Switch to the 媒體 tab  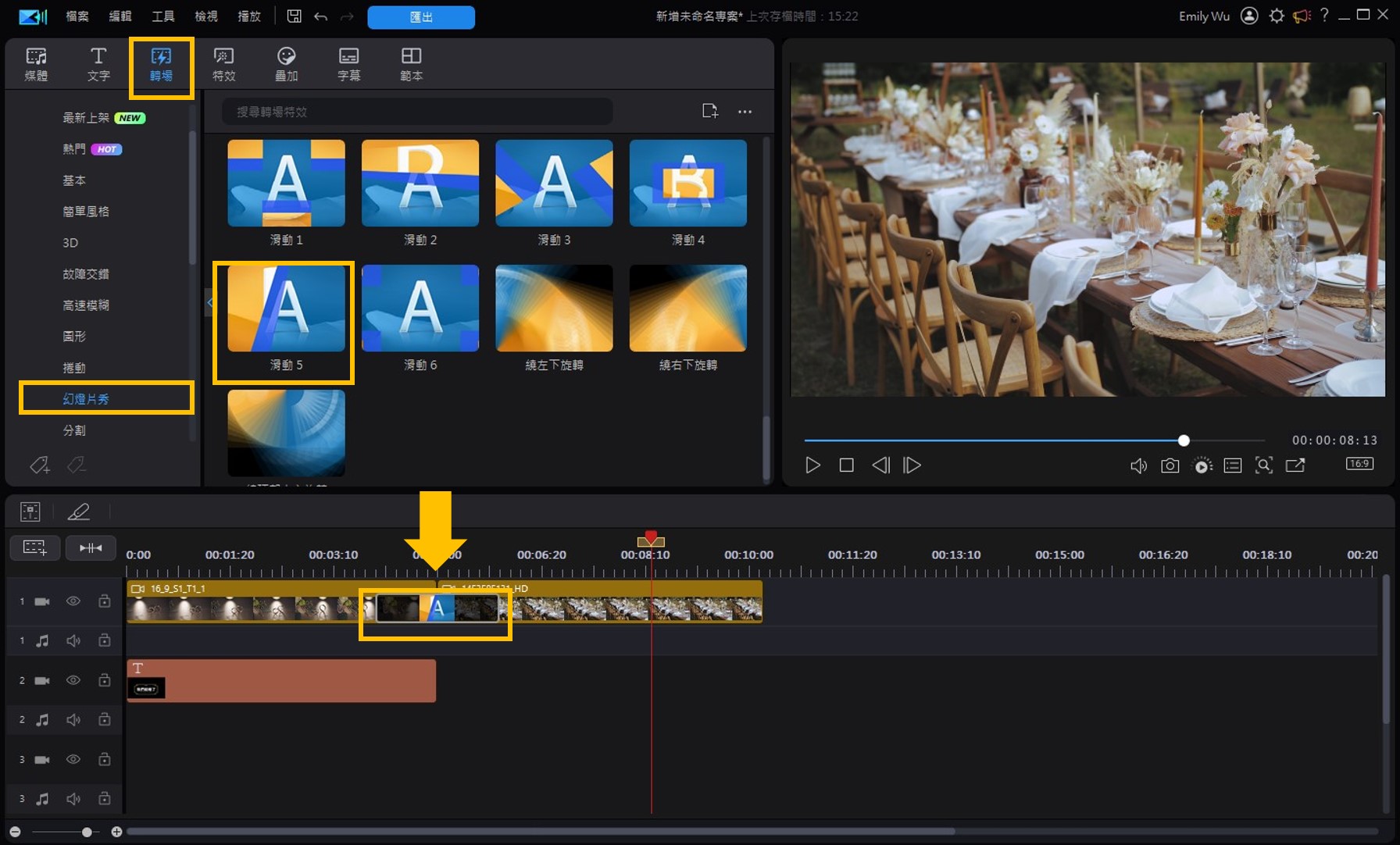coord(36,64)
